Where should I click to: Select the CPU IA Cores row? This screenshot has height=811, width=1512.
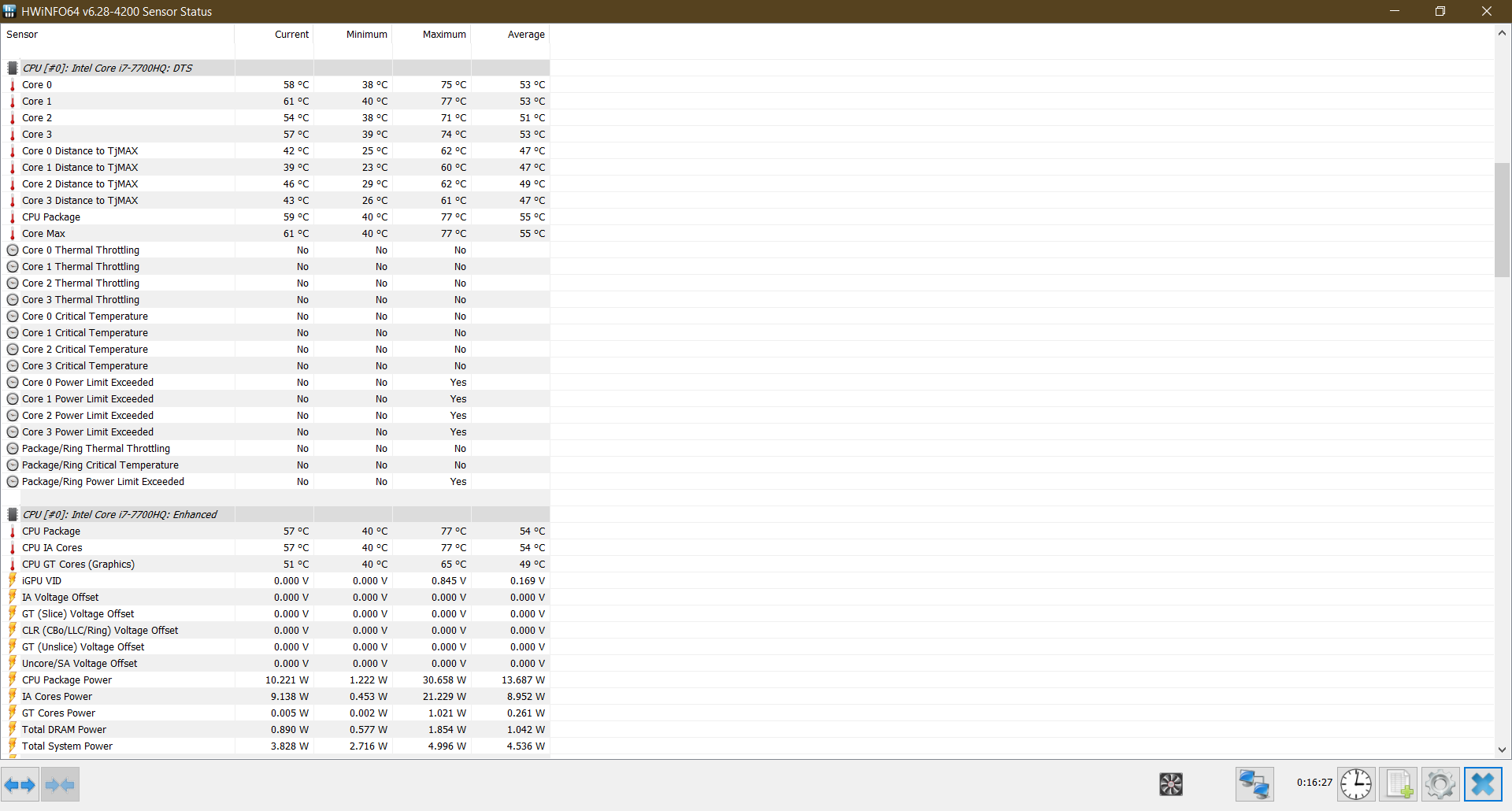(x=276, y=548)
